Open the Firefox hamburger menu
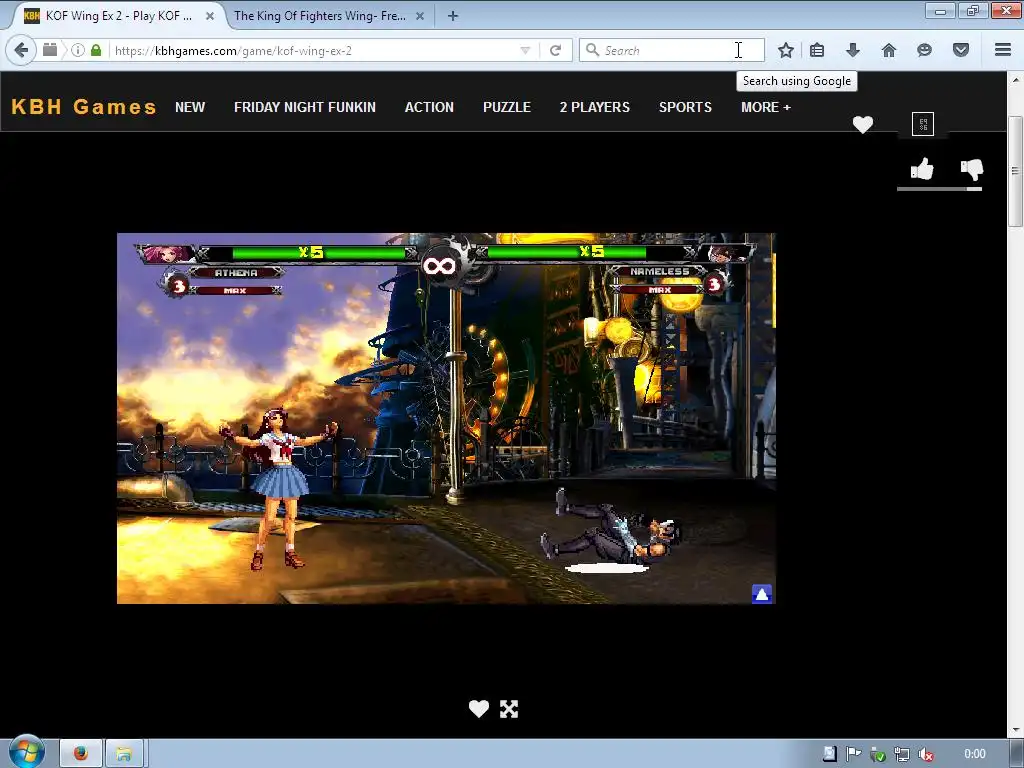This screenshot has height=768, width=1024. coord(1002,50)
